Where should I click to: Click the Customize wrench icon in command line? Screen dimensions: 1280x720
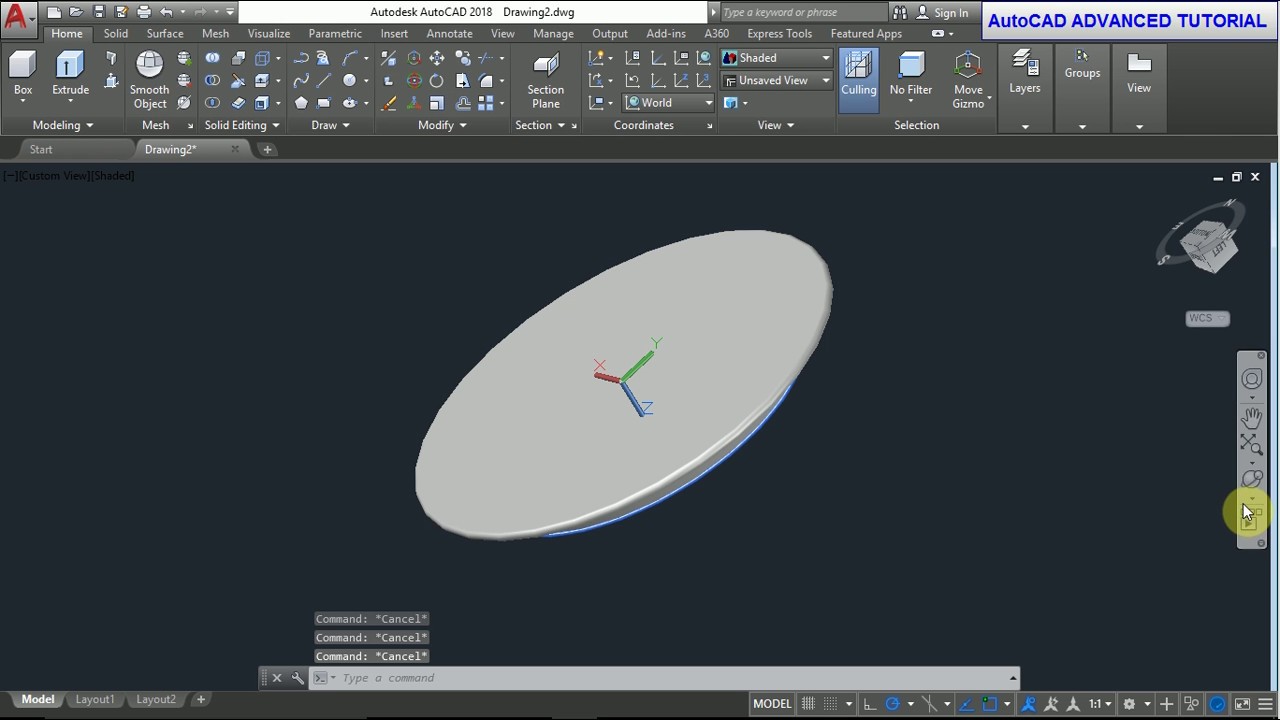tap(298, 678)
